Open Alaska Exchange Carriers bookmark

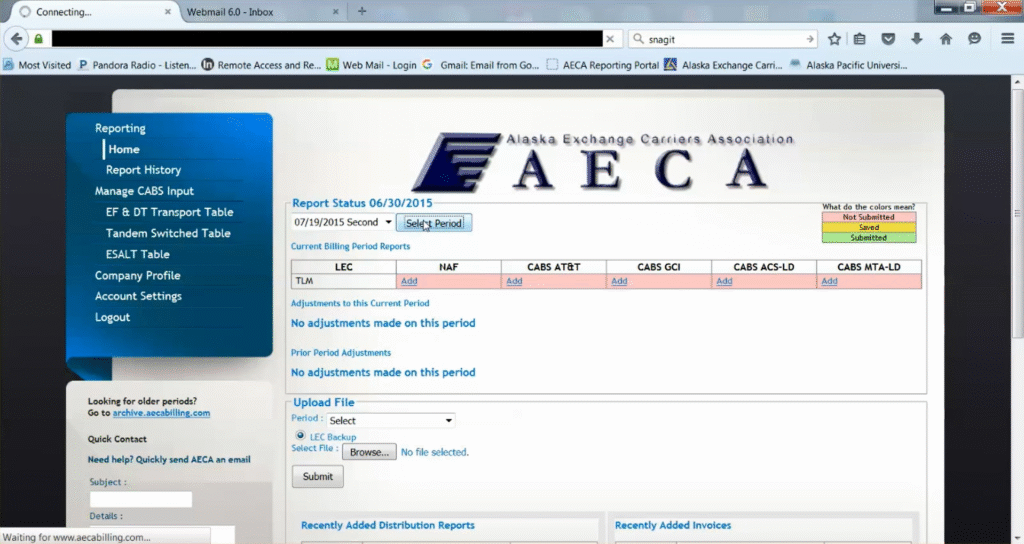(x=724, y=65)
